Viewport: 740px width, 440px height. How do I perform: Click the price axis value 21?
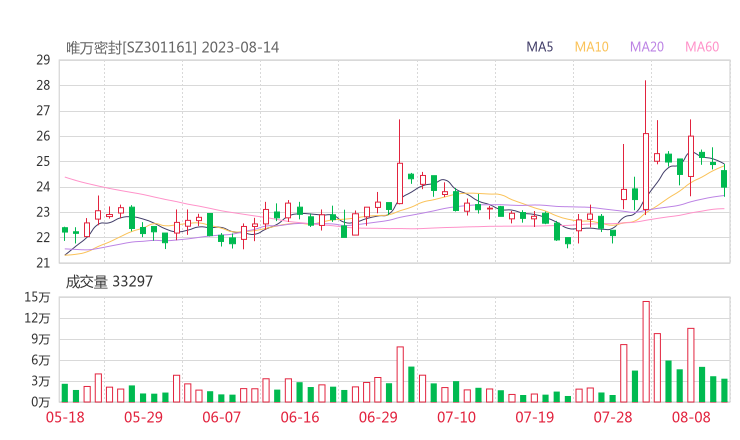43,263
